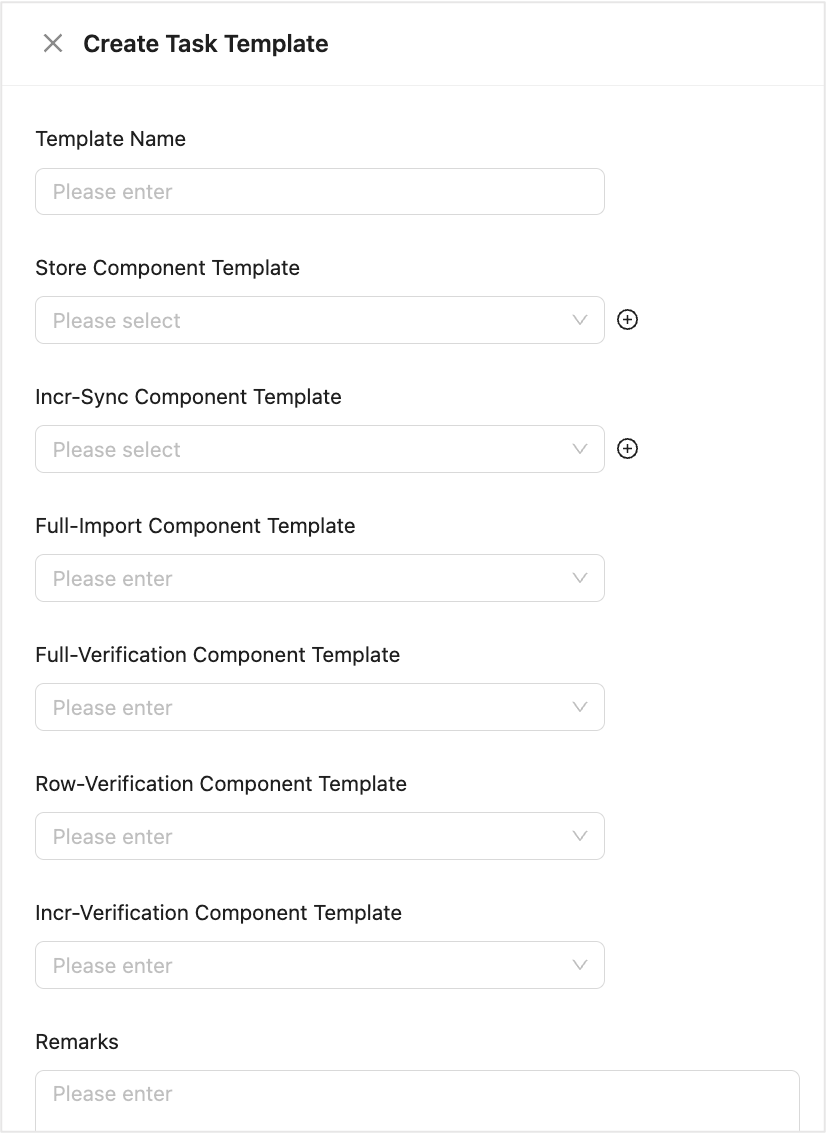
Task: Click the Create Task Template heading
Action: (206, 44)
